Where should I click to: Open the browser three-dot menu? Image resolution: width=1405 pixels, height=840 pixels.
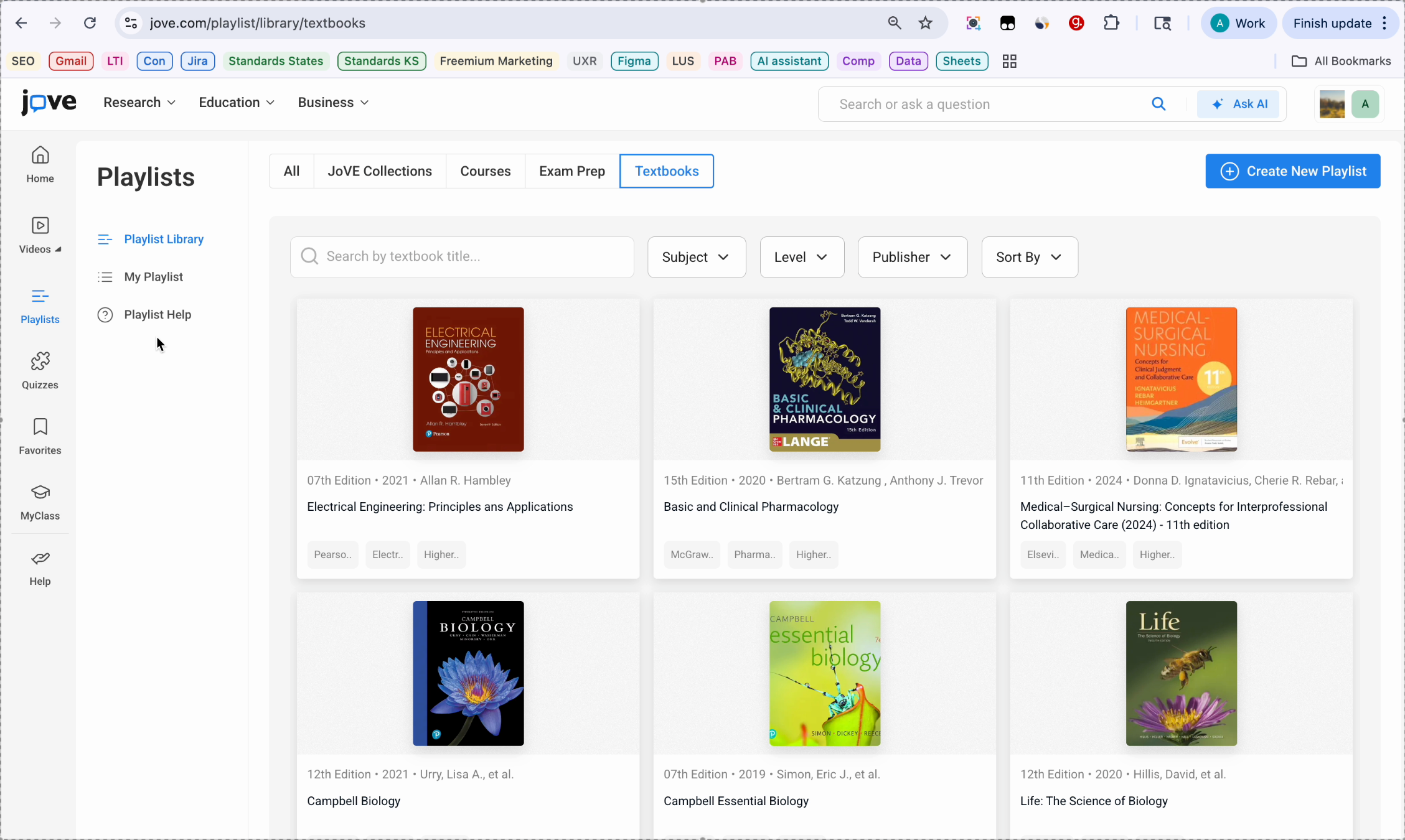(1385, 23)
